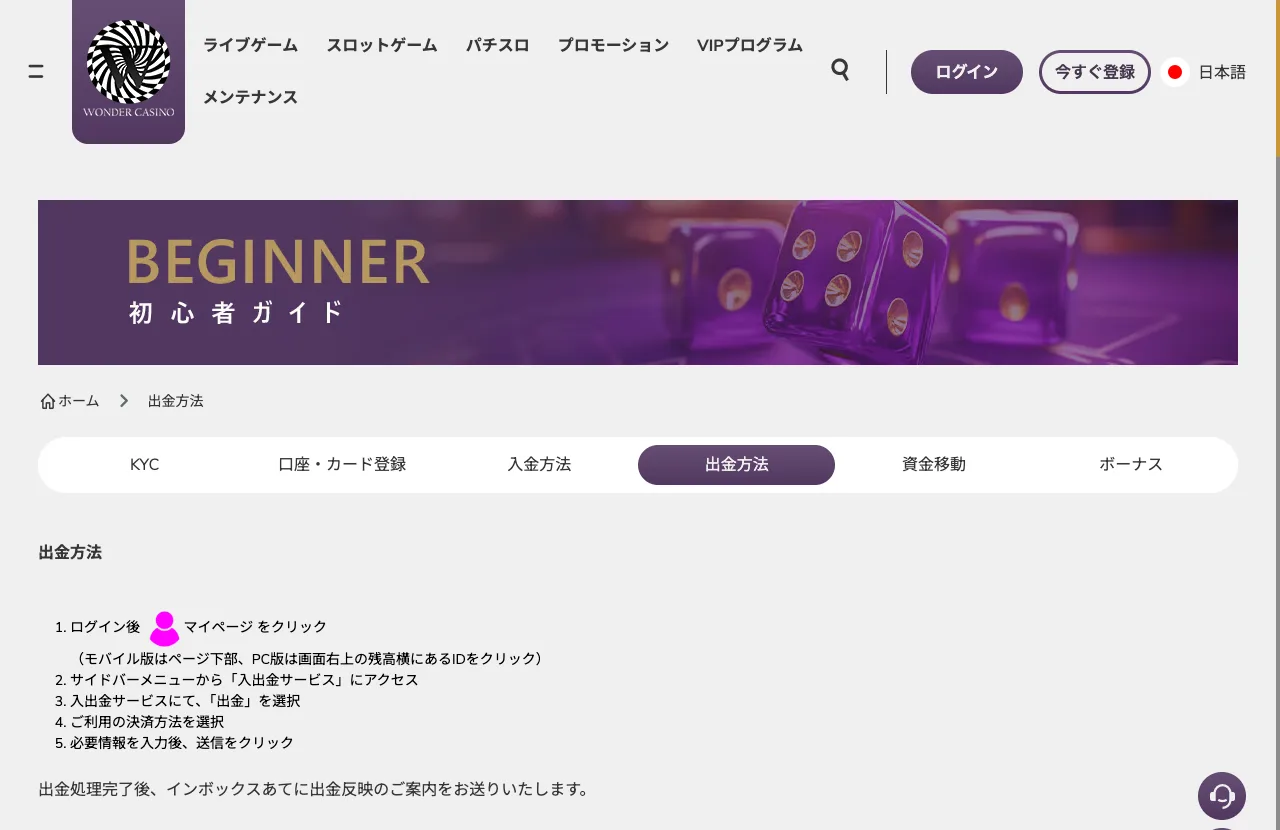1280x830 pixels.
Task: Switch to 資金移動 tab
Action: 934,464
